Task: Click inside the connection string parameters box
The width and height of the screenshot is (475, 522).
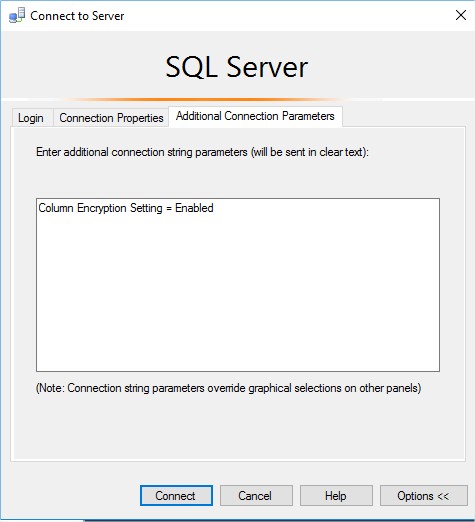Action: pos(238,285)
